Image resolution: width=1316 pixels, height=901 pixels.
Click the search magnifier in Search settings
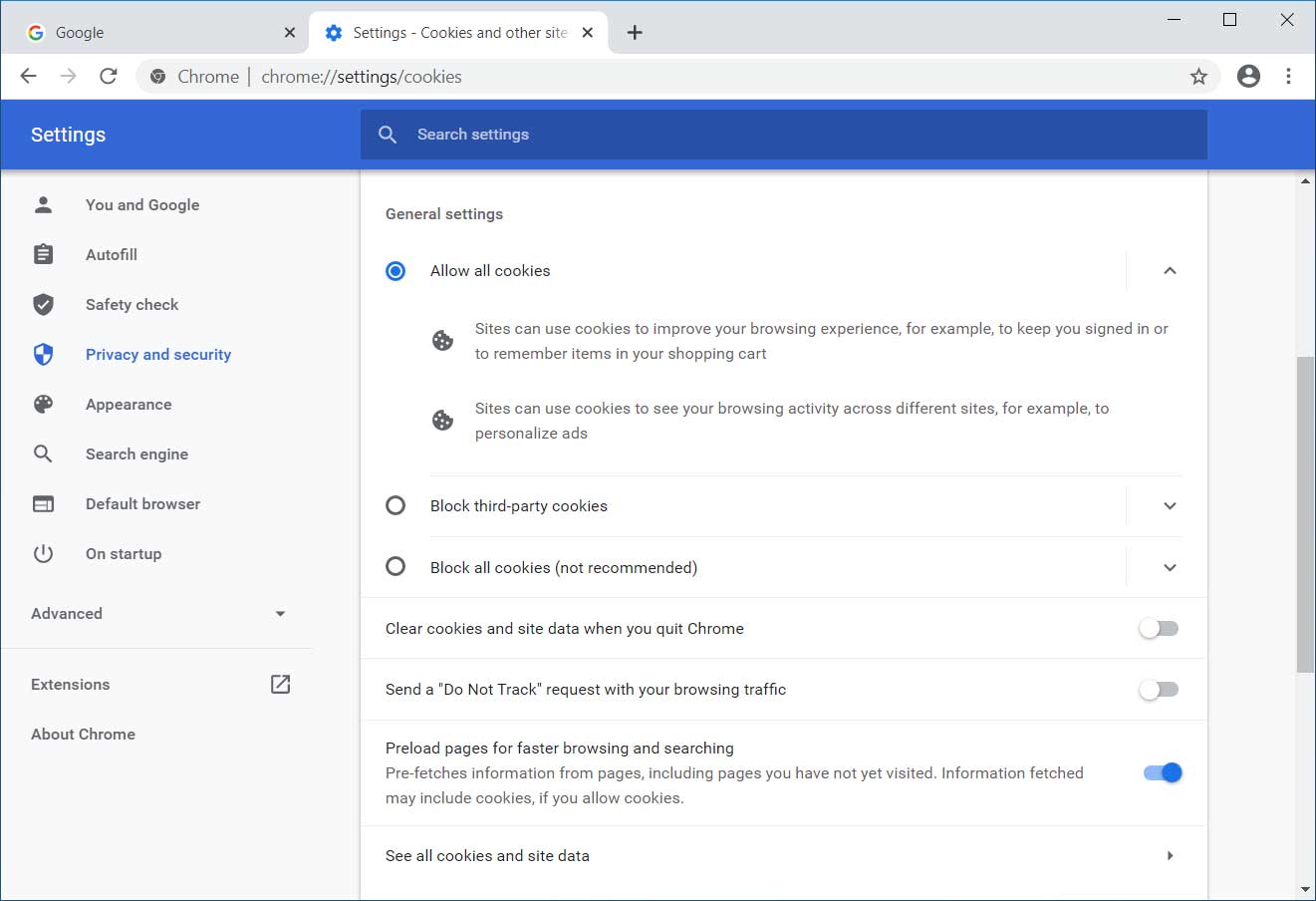click(388, 135)
